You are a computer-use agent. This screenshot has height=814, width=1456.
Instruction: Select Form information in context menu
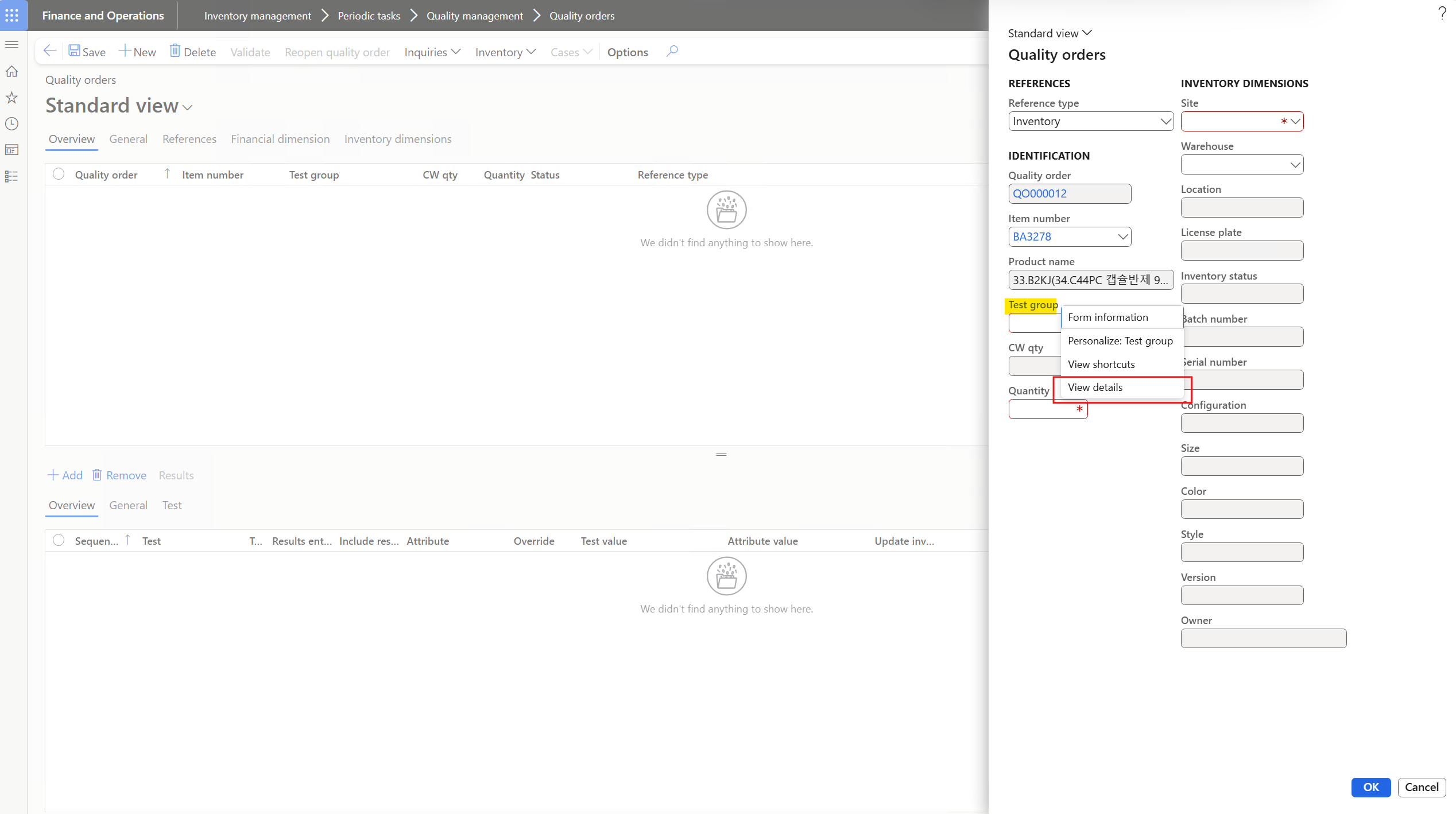point(1108,317)
